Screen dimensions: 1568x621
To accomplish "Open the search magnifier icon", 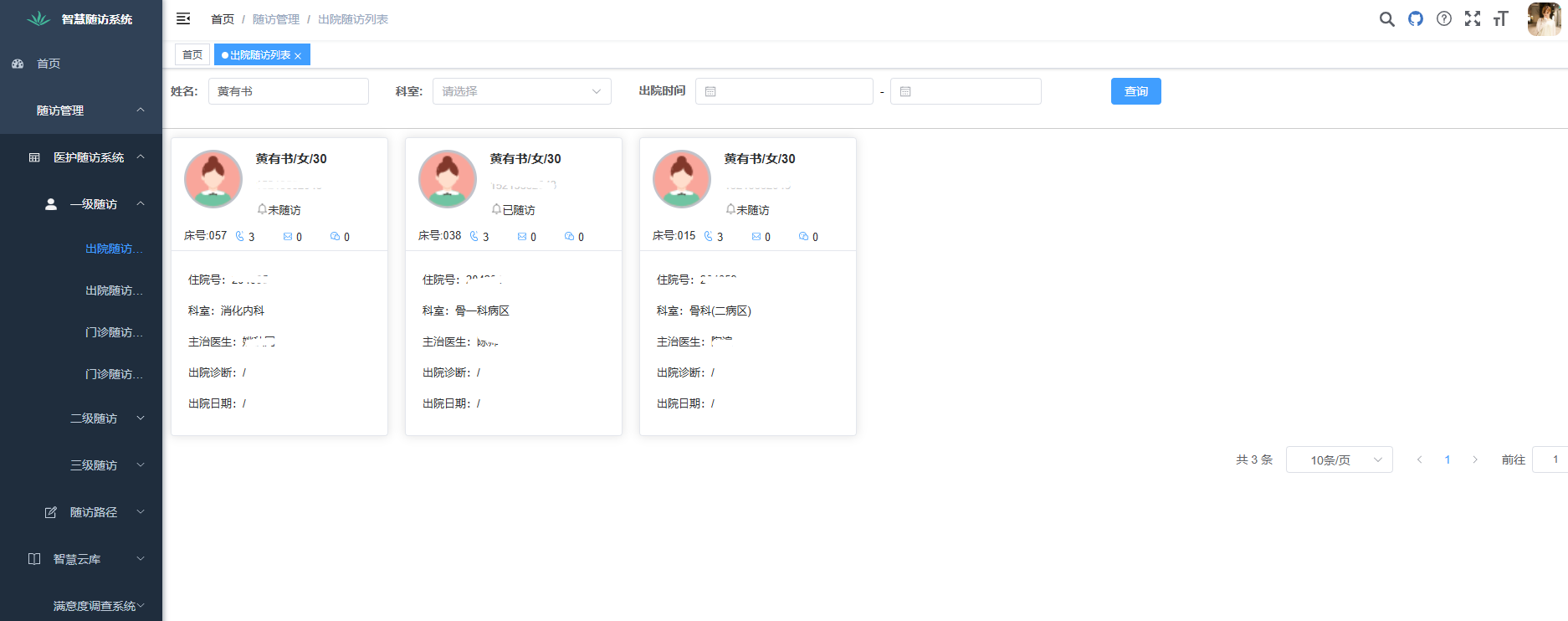I will pyautogui.click(x=1386, y=18).
